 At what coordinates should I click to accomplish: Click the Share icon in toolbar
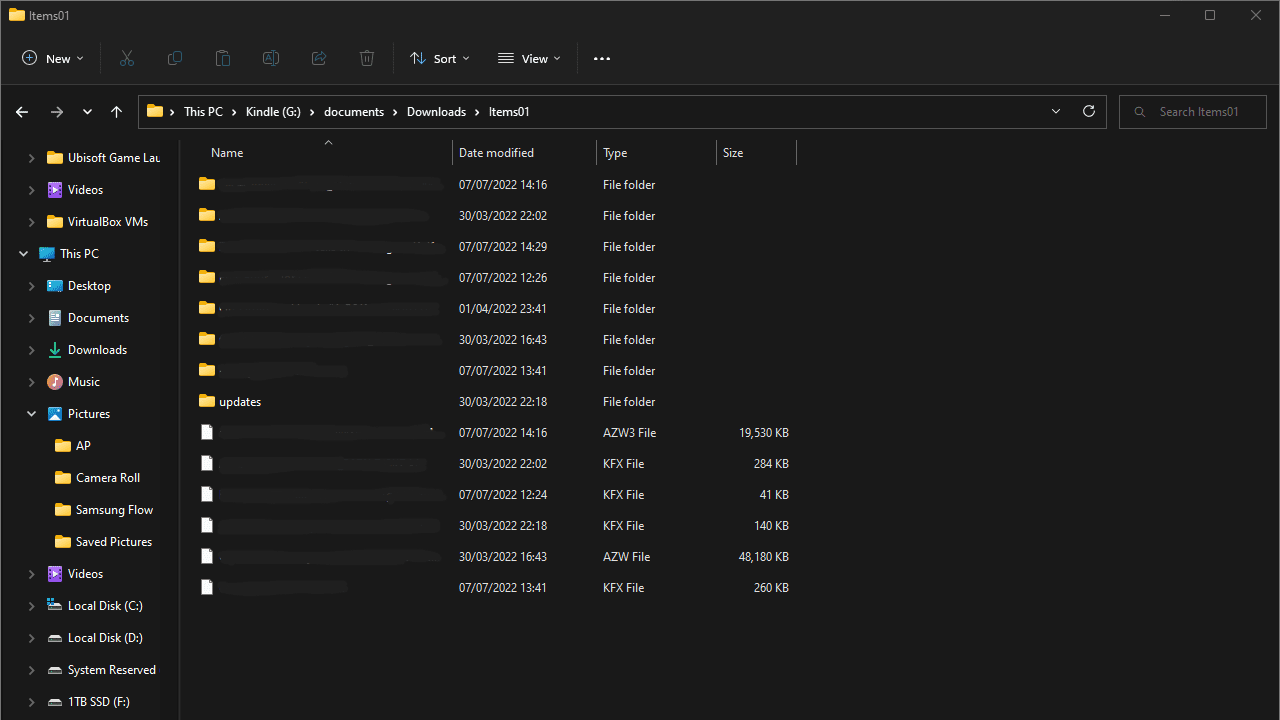click(x=319, y=59)
